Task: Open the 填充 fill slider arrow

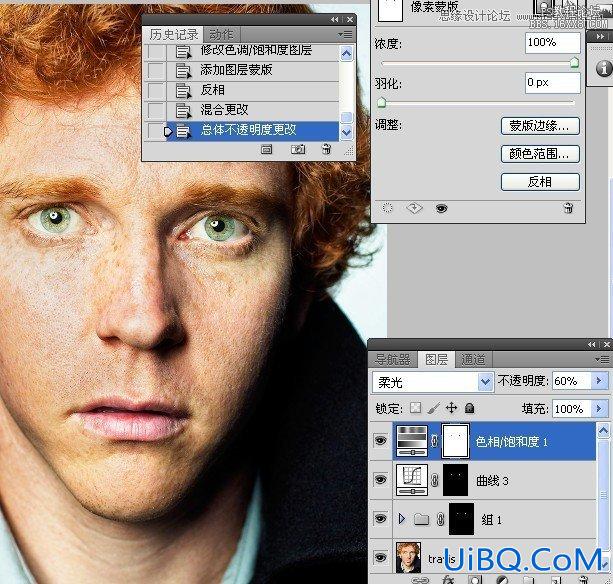Action: point(599,408)
